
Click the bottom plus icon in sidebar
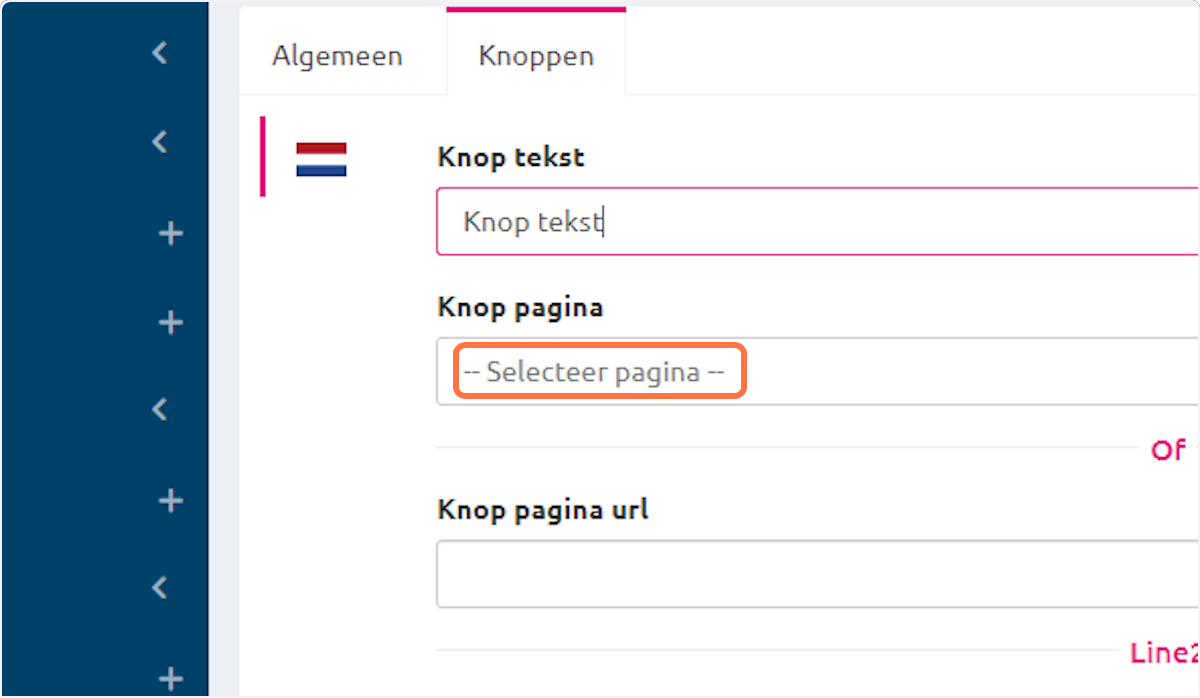pos(171,677)
